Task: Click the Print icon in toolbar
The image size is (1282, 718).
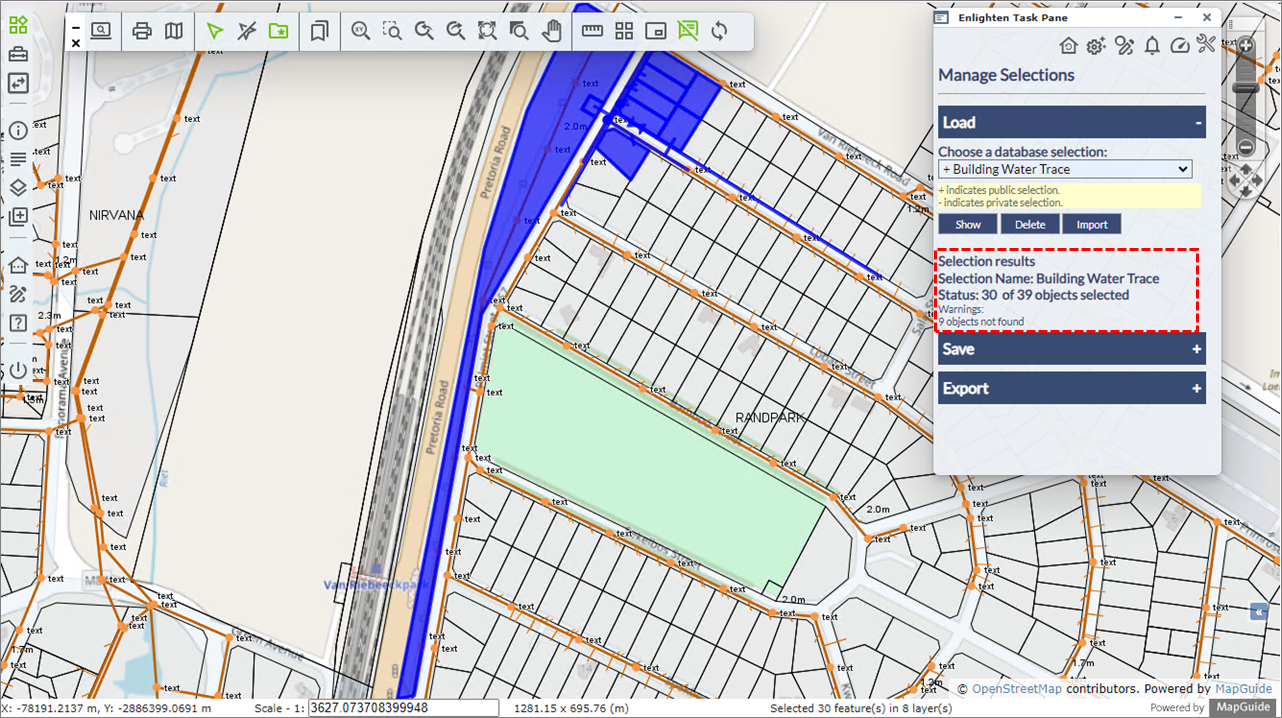Action: tap(142, 31)
